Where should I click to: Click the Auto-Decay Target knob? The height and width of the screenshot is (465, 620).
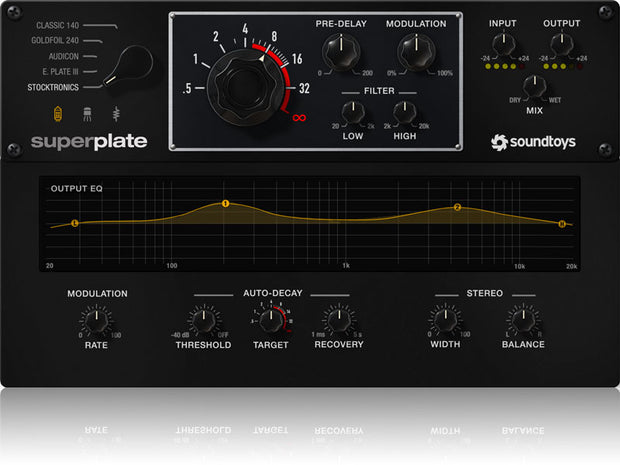[271, 320]
